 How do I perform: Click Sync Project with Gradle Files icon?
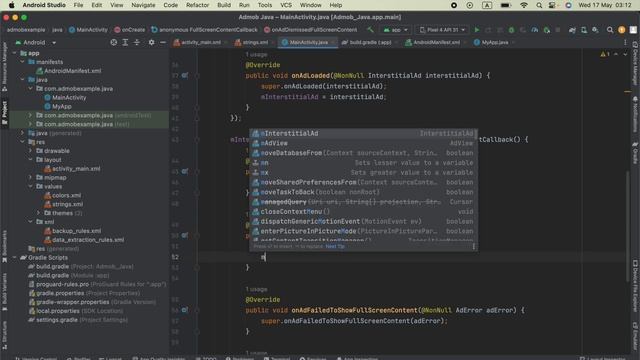pos(572,30)
